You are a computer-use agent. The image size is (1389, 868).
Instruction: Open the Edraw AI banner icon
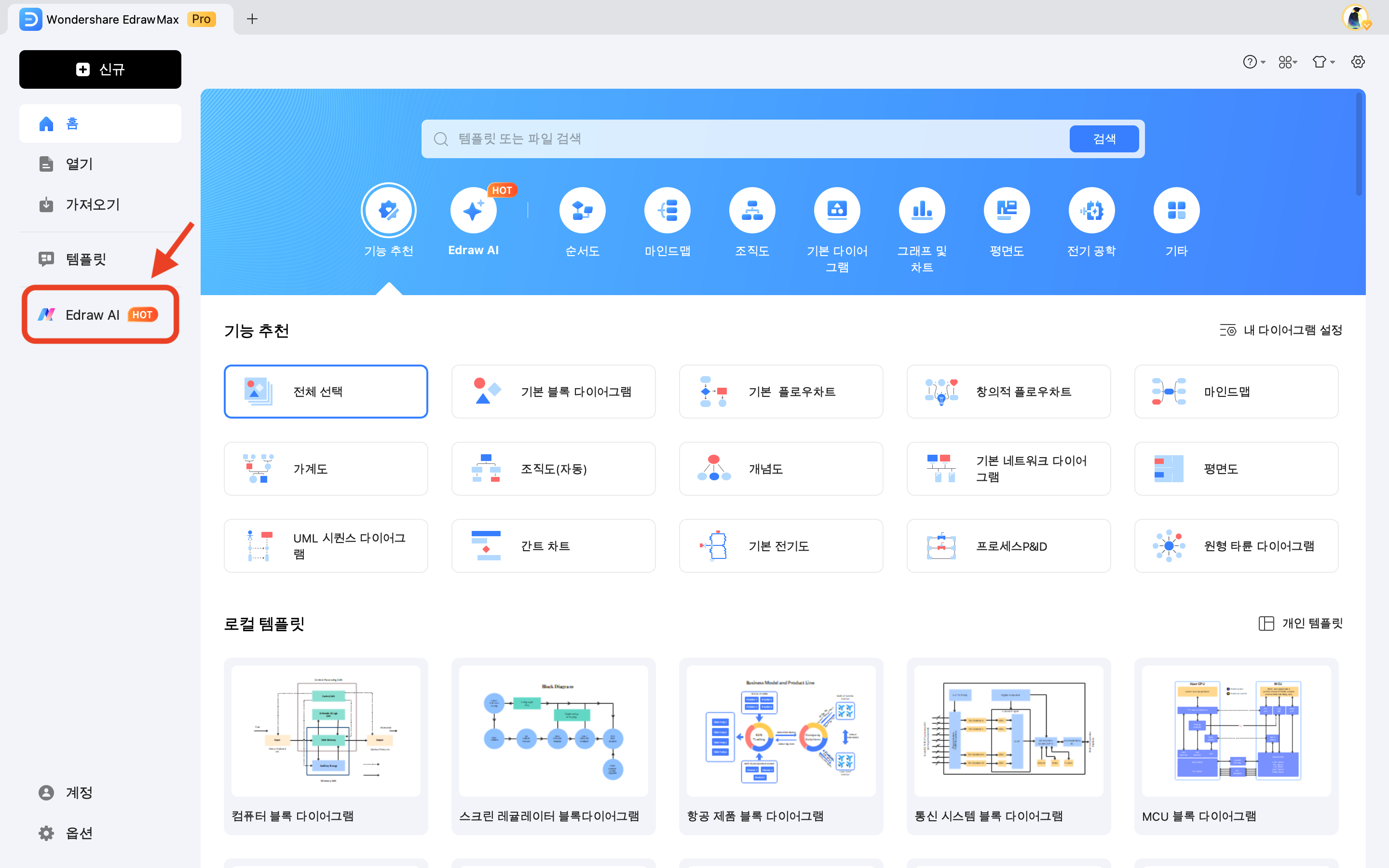[x=473, y=211]
